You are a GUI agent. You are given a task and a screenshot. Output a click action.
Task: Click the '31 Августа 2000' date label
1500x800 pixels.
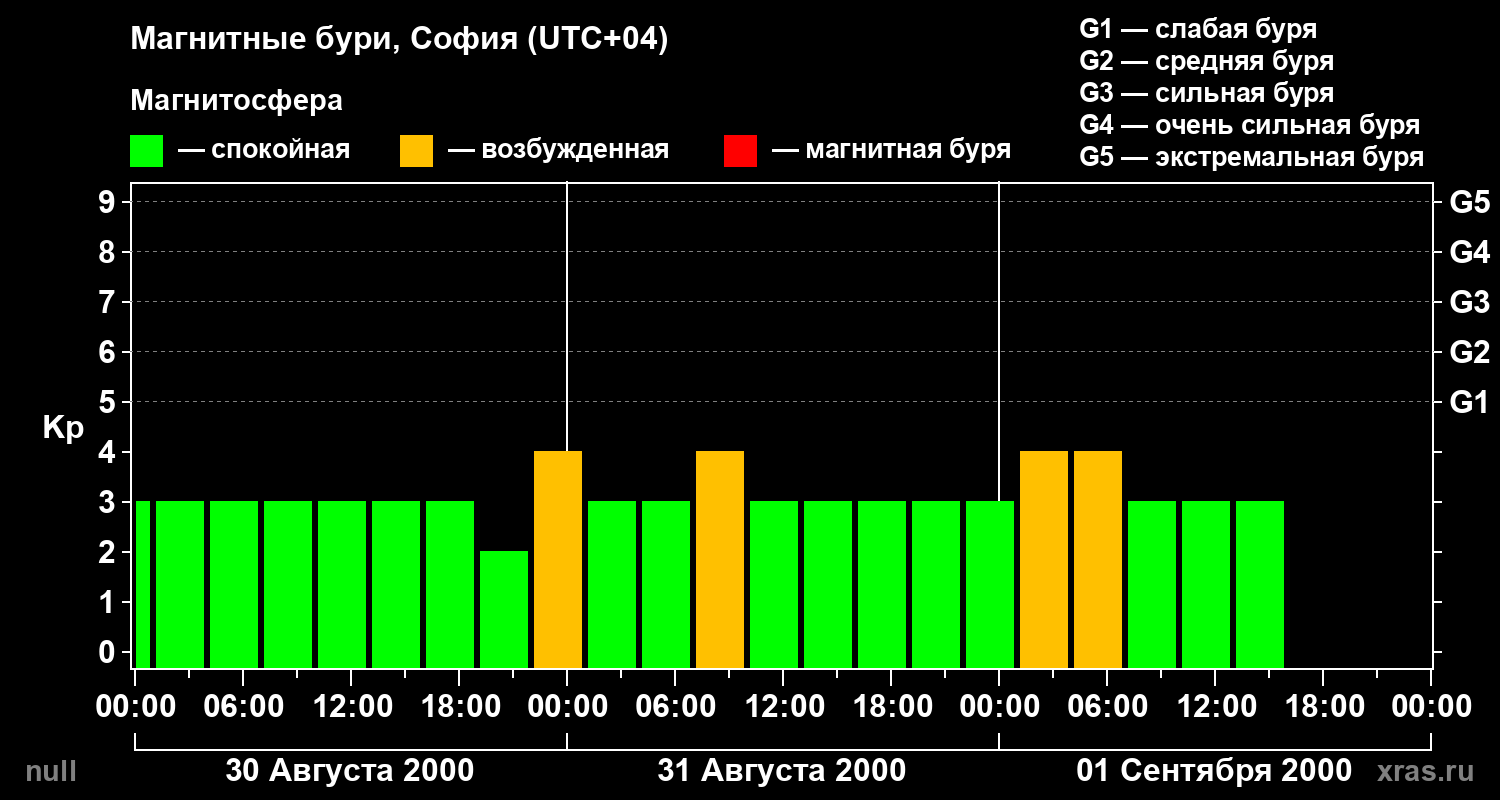pyautogui.click(x=782, y=771)
